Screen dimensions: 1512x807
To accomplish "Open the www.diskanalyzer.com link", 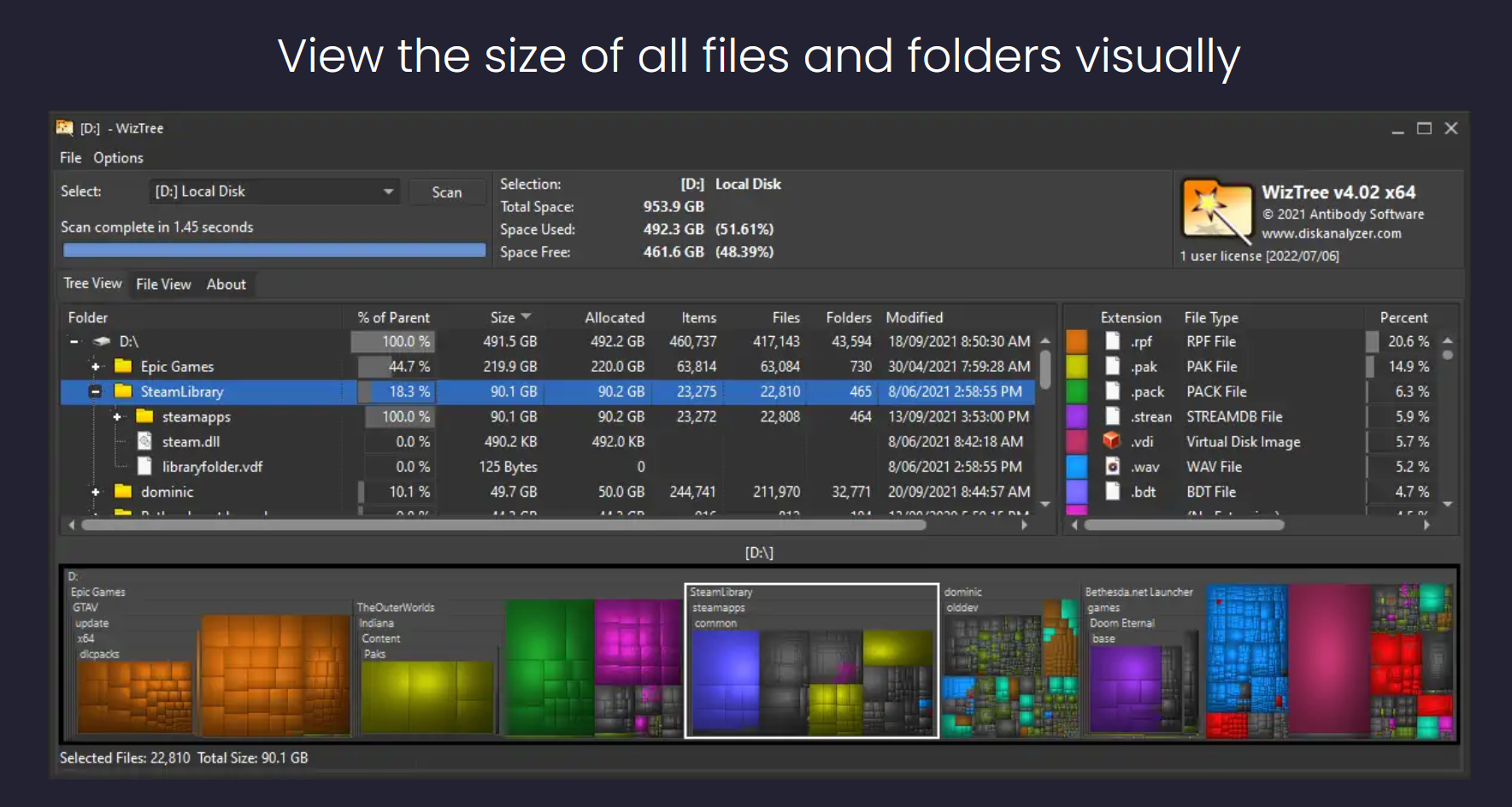I will tap(1331, 233).
